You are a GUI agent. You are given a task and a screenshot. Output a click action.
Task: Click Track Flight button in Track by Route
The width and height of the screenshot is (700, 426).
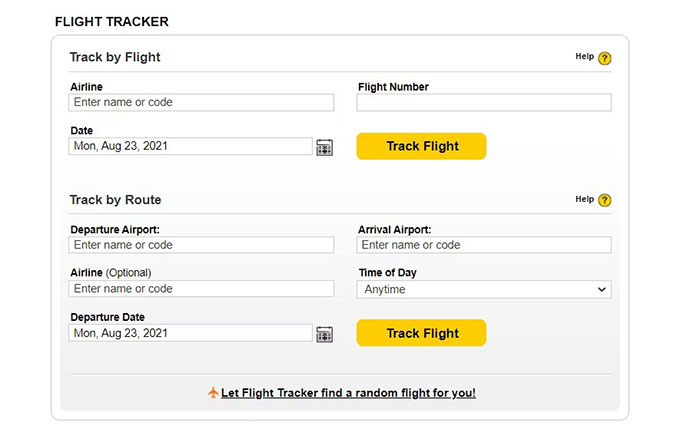coord(421,333)
